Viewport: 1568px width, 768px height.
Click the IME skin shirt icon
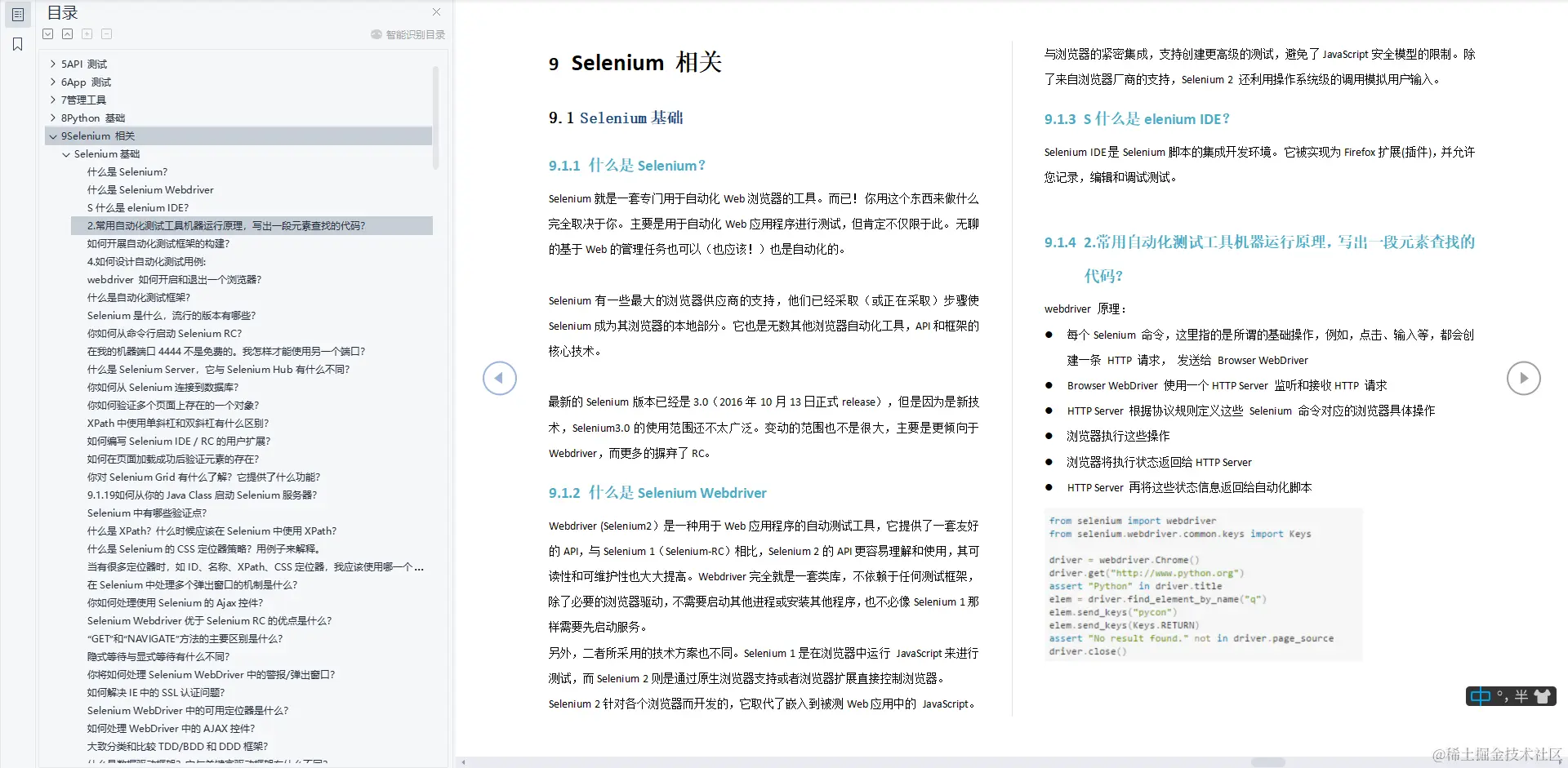tap(1543, 696)
